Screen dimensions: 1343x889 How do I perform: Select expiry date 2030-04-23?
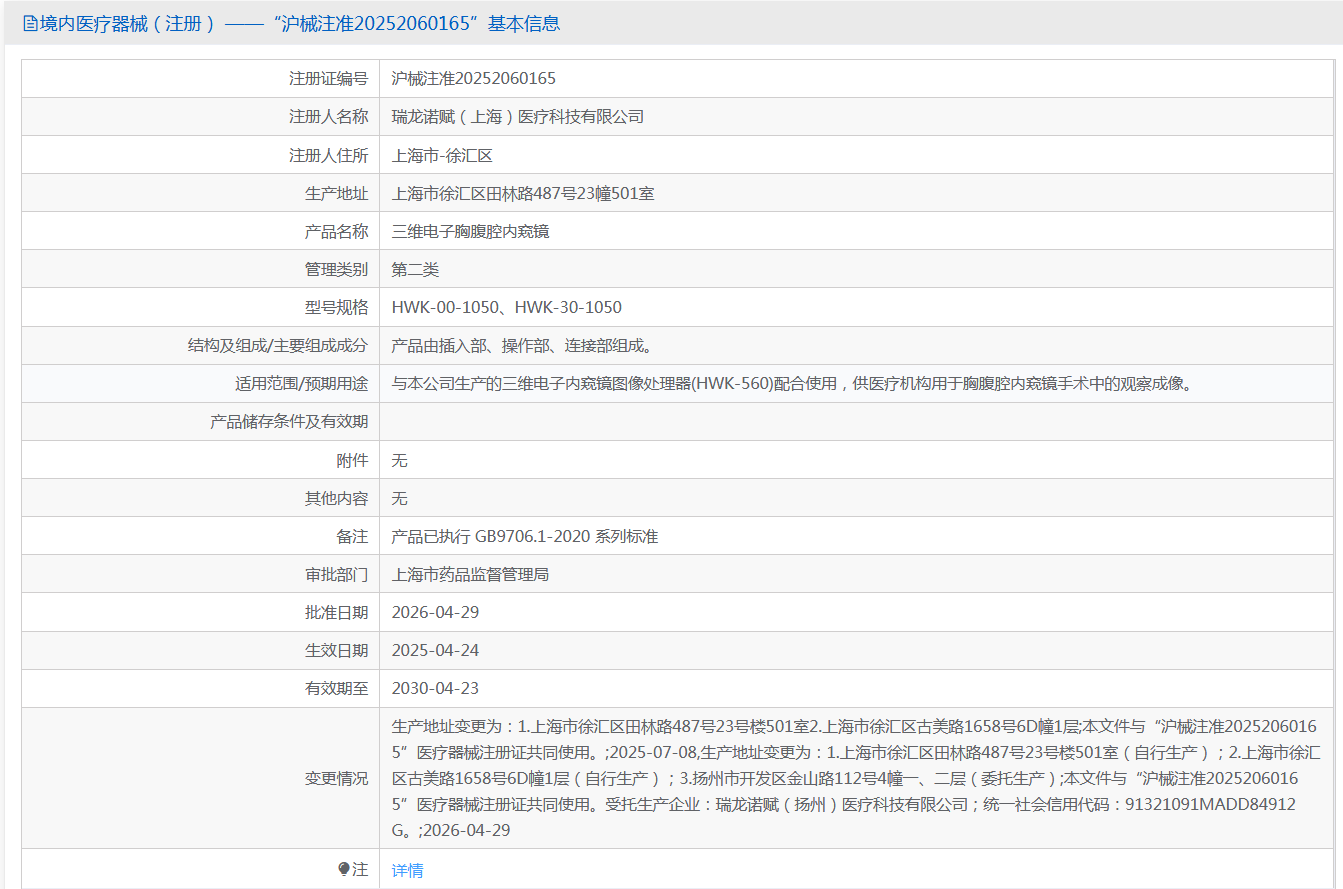[x=436, y=688]
